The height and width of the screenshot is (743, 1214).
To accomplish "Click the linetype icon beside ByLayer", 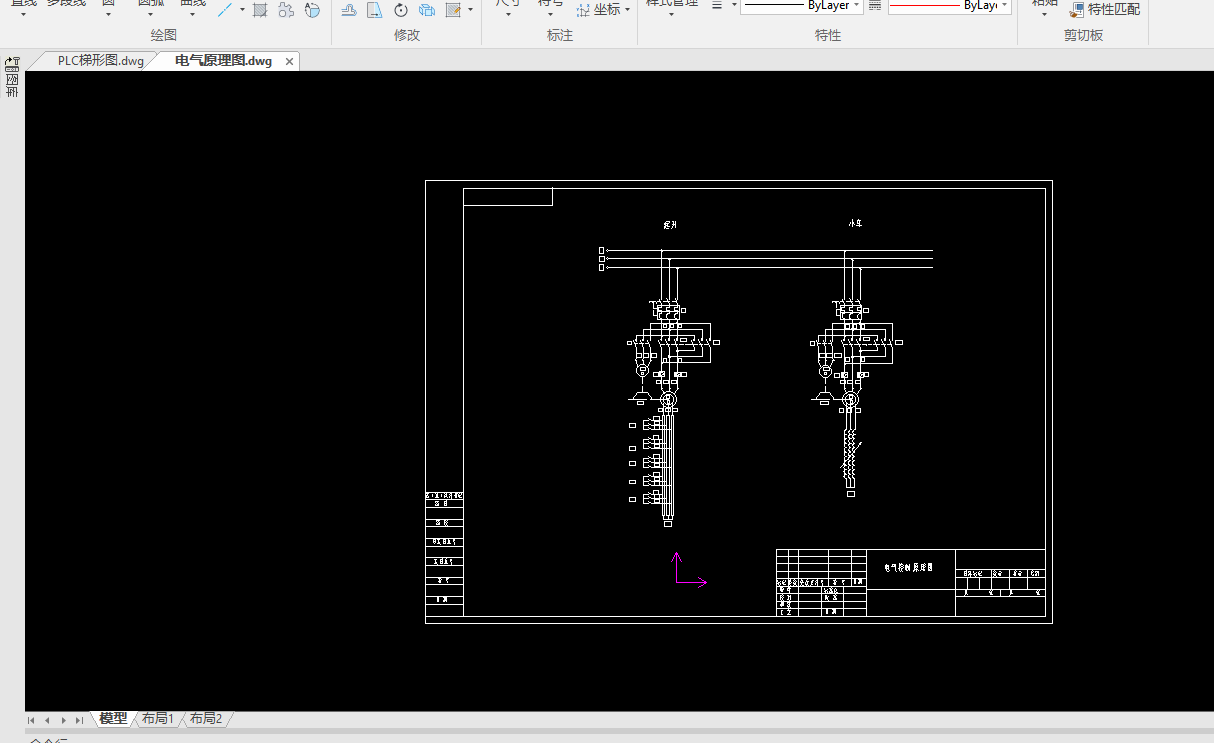I will click(875, 6).
